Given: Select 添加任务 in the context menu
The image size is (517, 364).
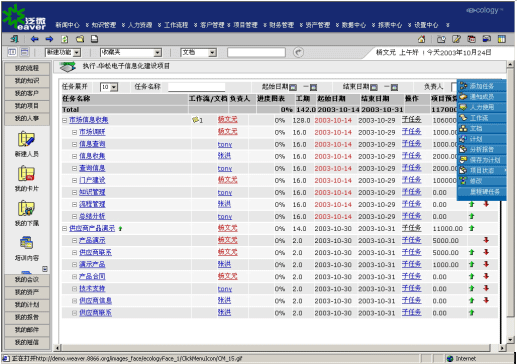Looking at the screenshot, I should (x=482, y=86).
